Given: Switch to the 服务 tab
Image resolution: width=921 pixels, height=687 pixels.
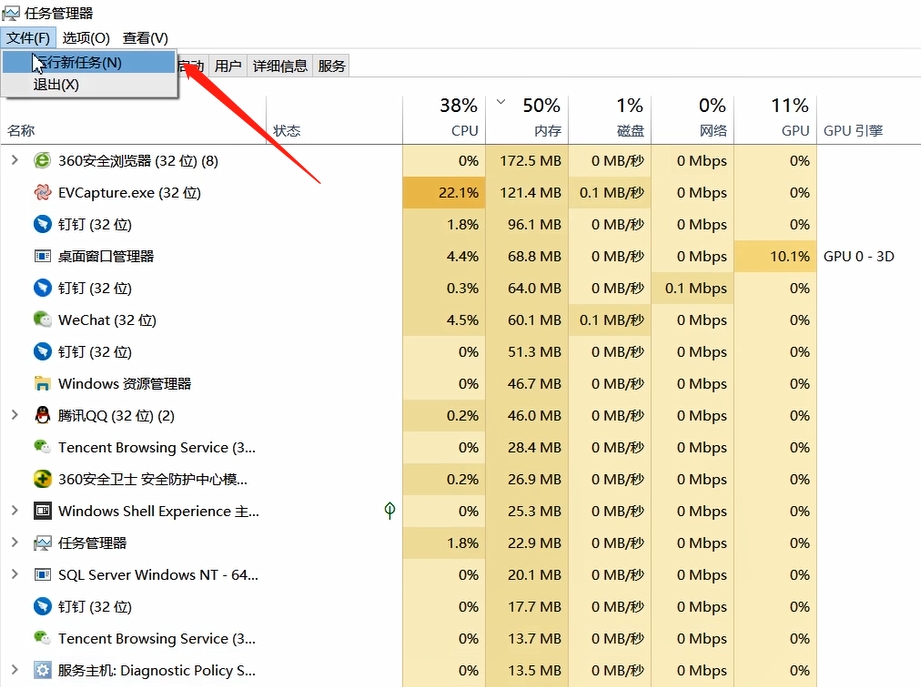Looking at the screenshot, I should click(332, 66).
